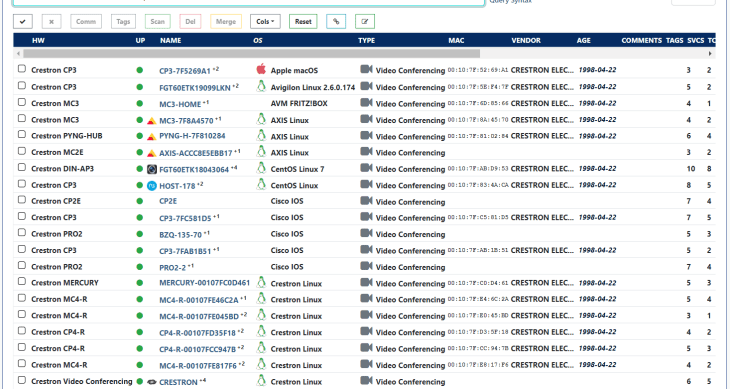Click the edit pencil toolbar button
The width and height of the screenshot is (730, 389).
(x=365, y=21)
